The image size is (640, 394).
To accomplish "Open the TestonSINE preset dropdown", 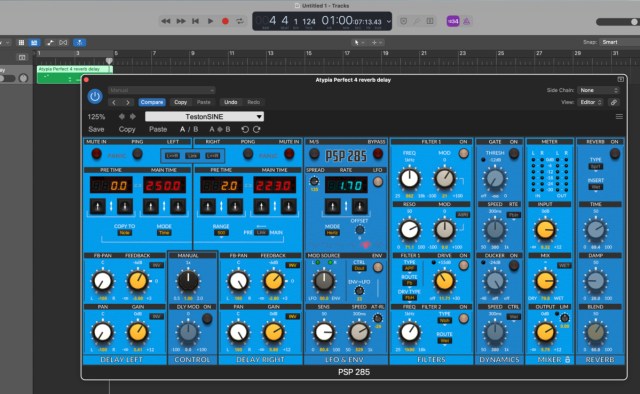I will 204,117.
